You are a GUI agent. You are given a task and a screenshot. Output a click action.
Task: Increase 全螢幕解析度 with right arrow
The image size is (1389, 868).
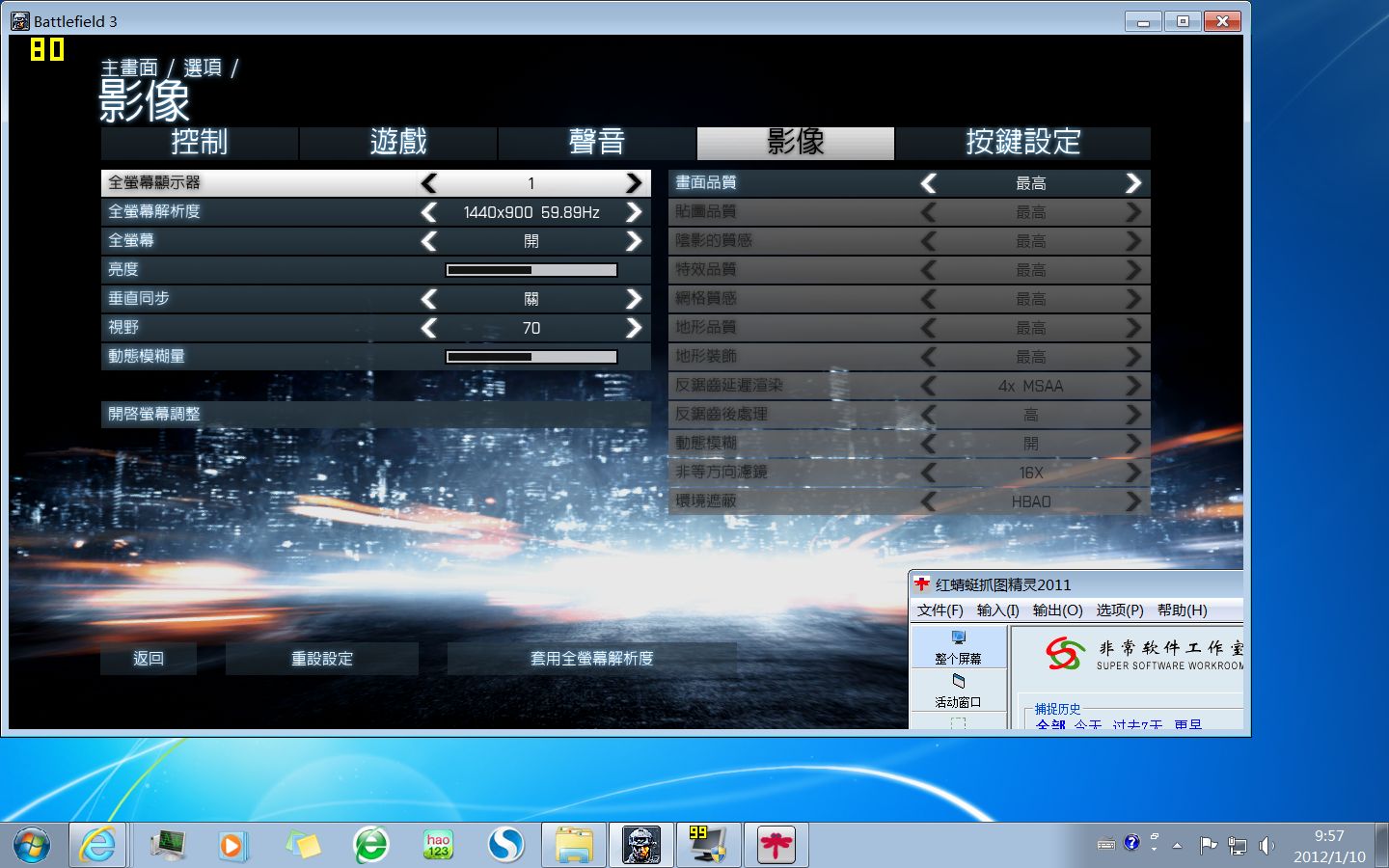pos(633,212)
